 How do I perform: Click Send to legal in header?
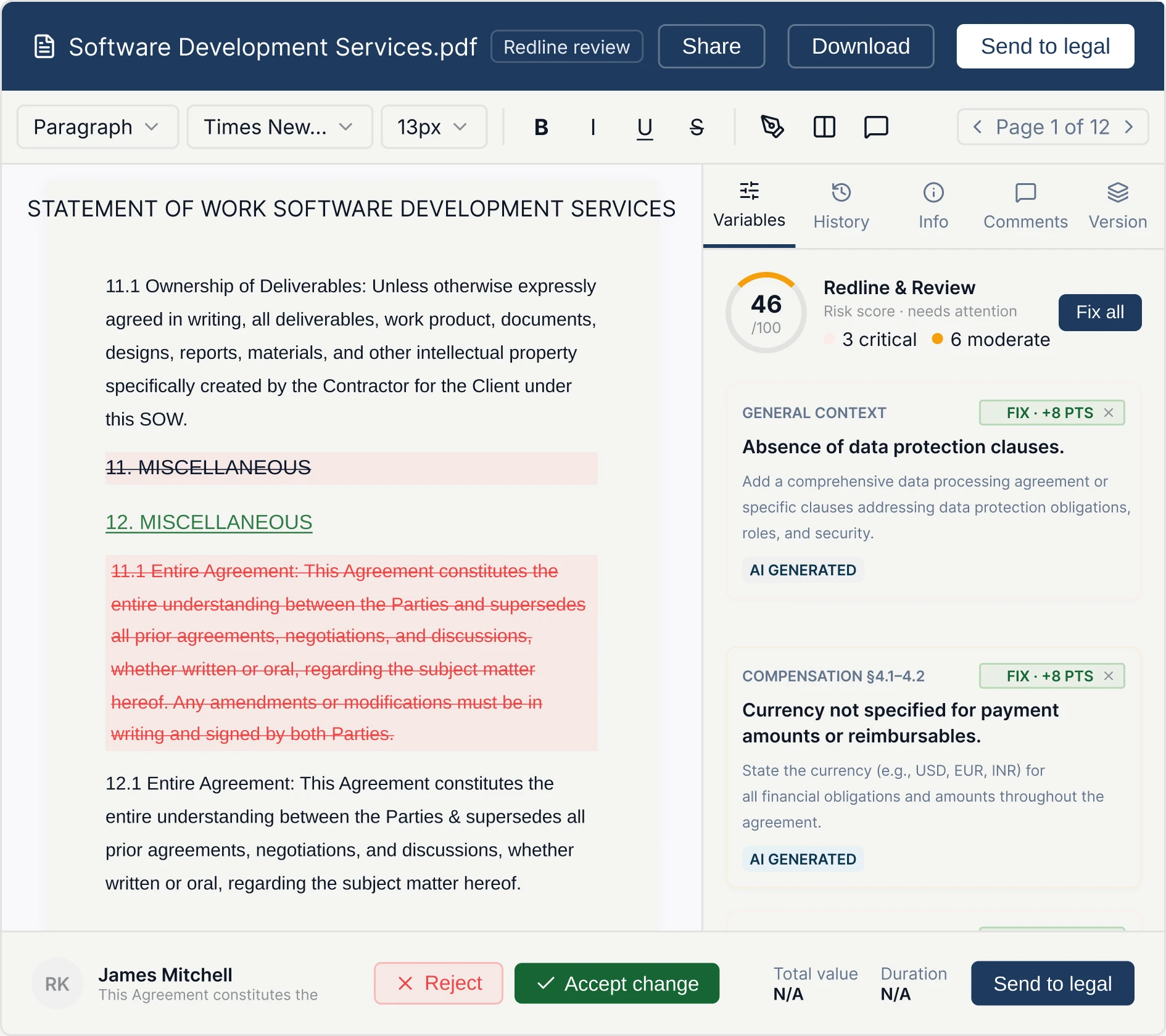coord(1045,46)
